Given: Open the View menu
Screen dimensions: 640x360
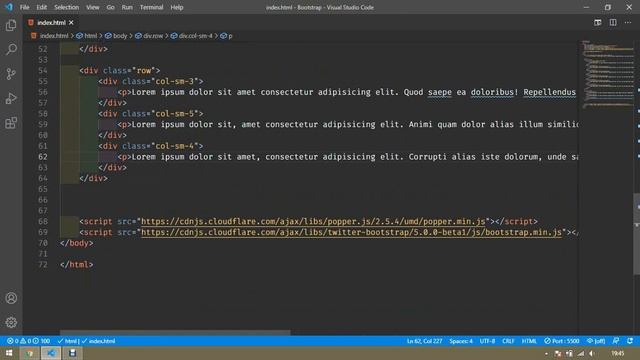Looking at the screenshot, I should pos(93,7).
